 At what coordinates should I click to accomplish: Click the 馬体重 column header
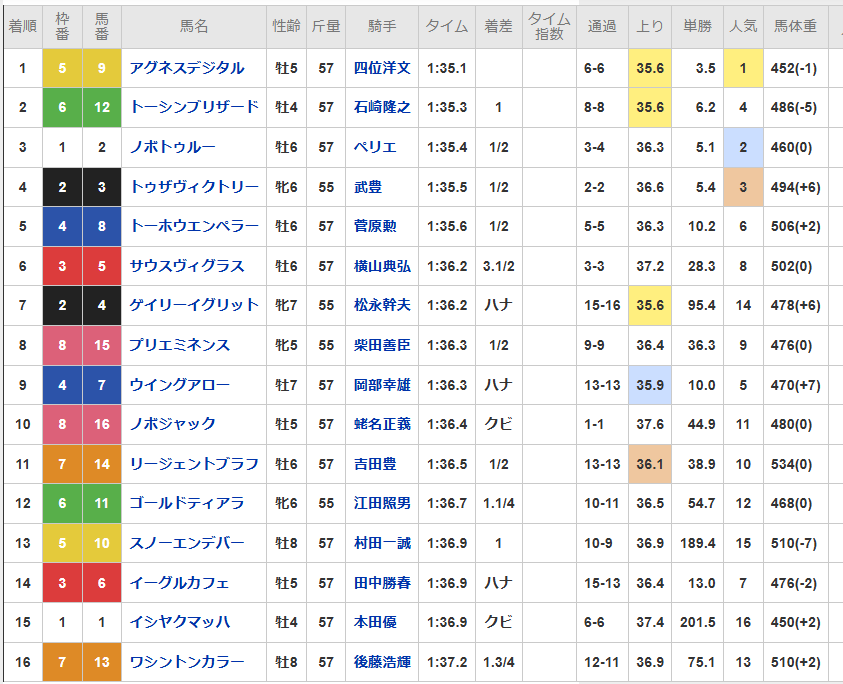795,26
